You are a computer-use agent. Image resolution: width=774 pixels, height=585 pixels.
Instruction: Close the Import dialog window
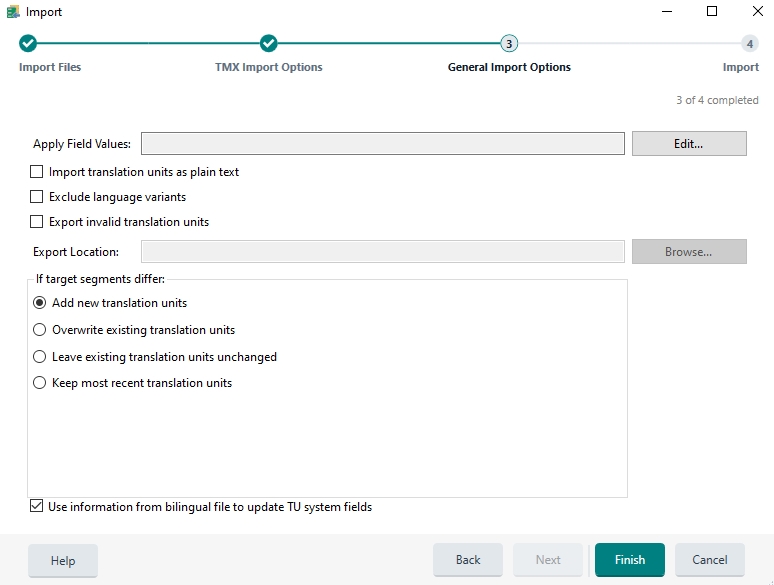click(758, 11)
